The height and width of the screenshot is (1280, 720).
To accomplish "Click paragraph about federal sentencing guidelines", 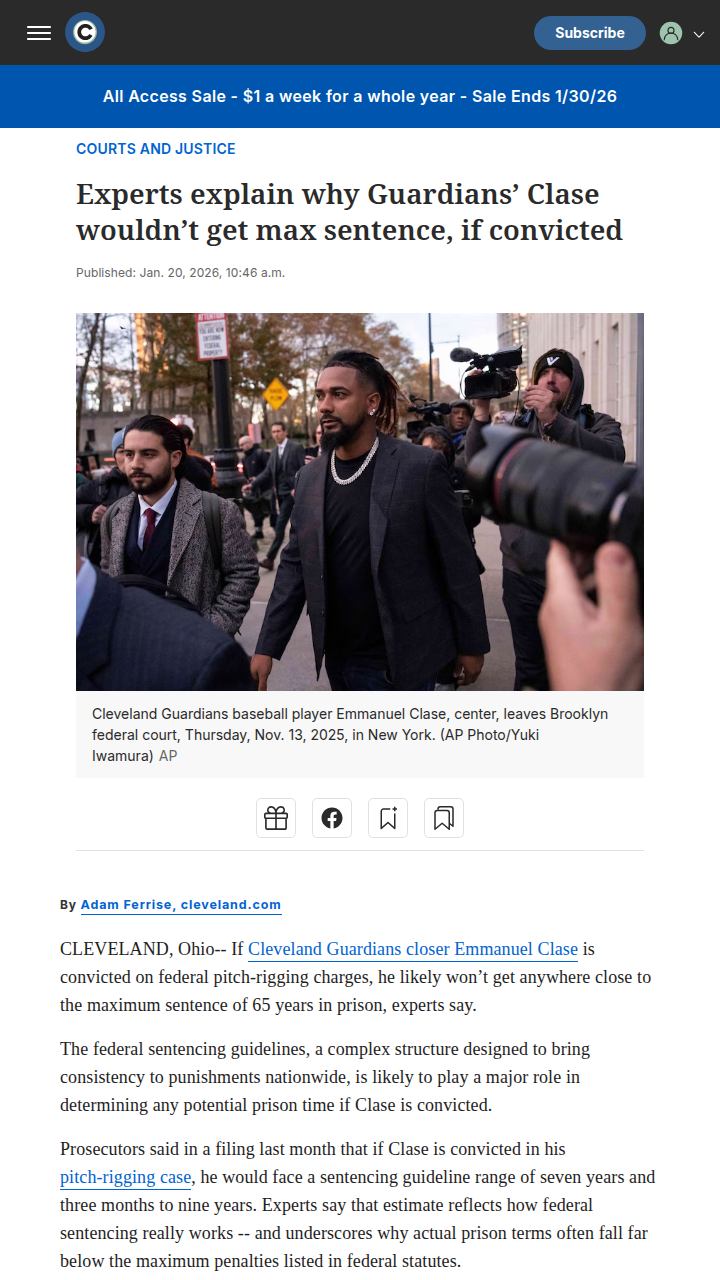I will point(325,1078).
